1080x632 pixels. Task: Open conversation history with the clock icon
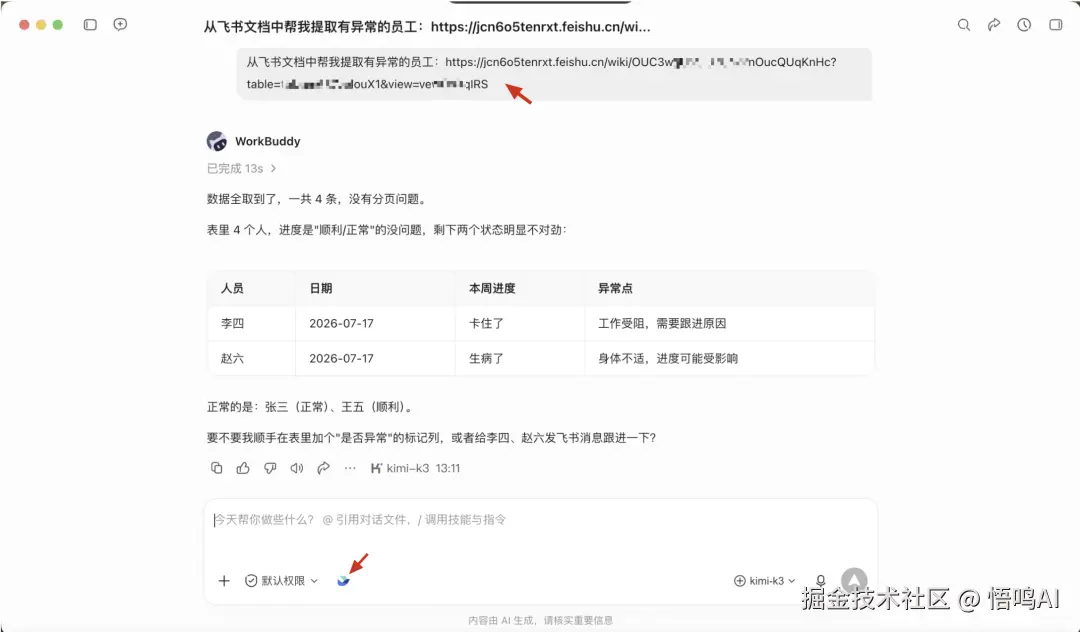click(1024, 25)
